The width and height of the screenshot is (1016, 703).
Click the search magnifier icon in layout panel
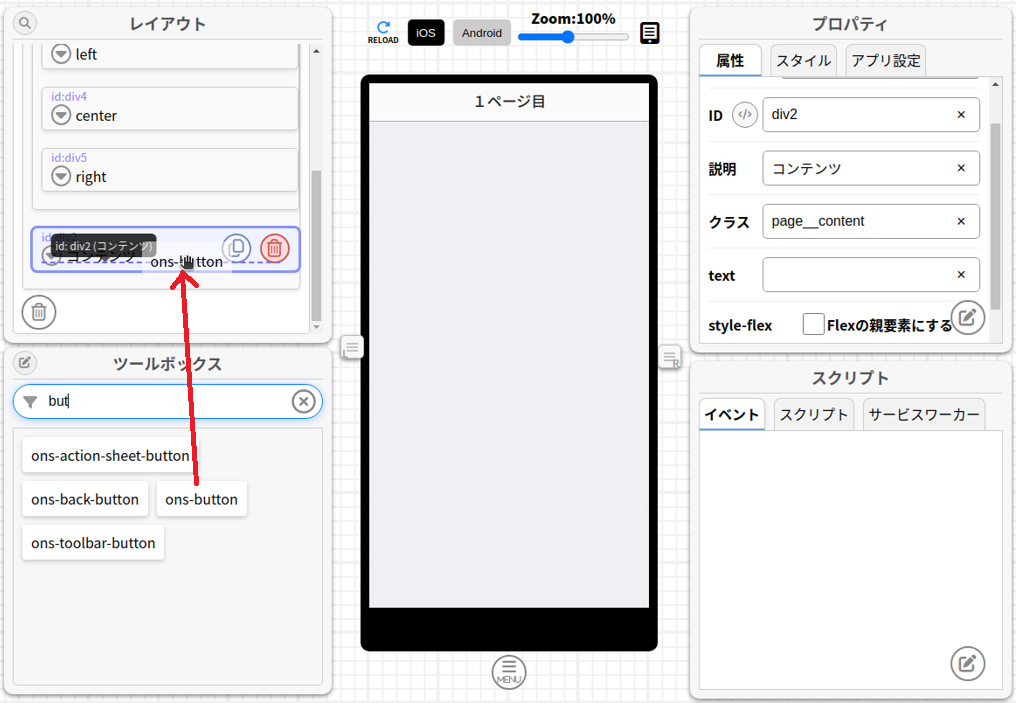point(25,23)
